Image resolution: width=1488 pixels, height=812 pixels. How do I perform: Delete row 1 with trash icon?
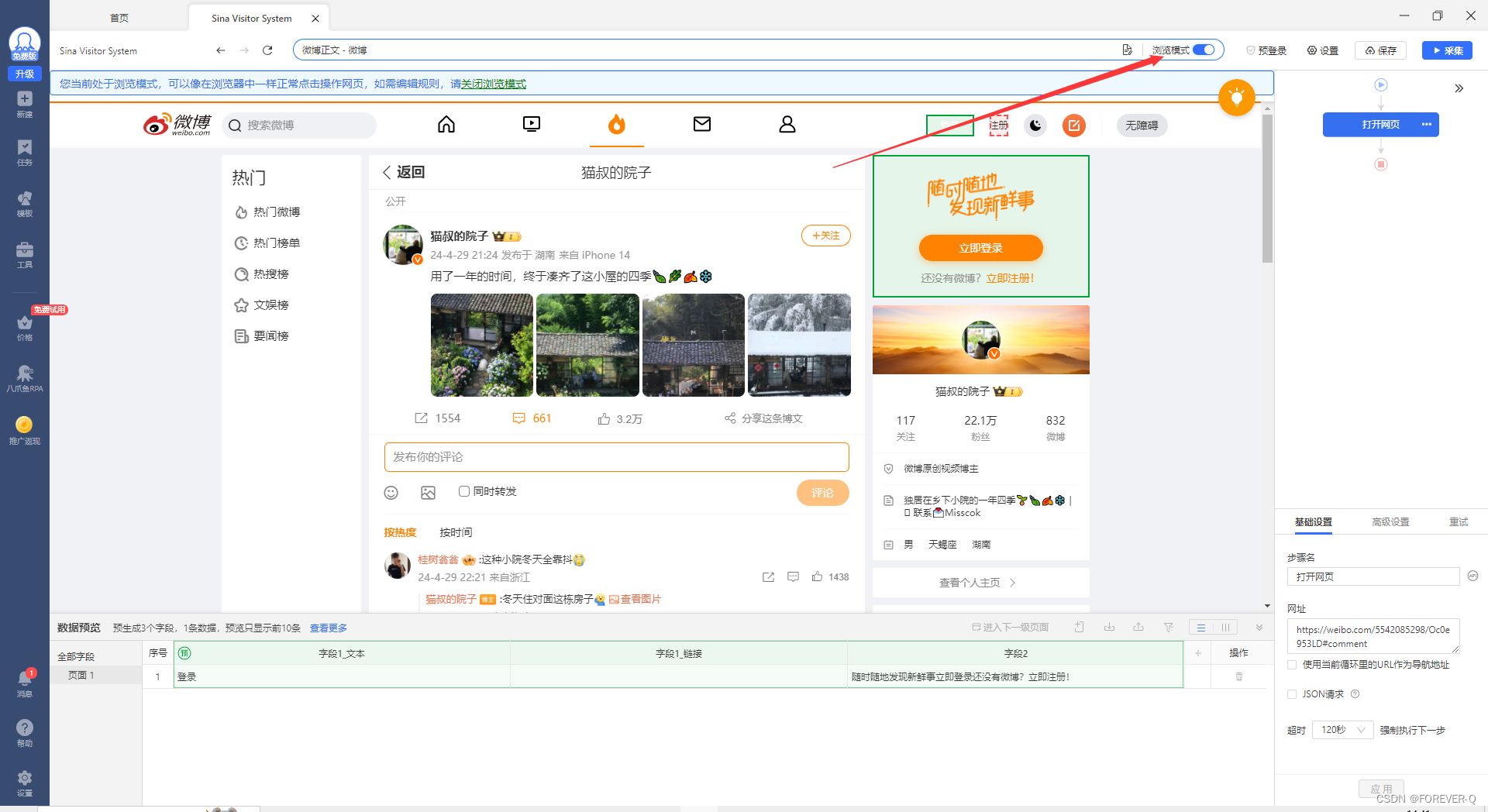pyautogui.click(x=1239, y=676)
